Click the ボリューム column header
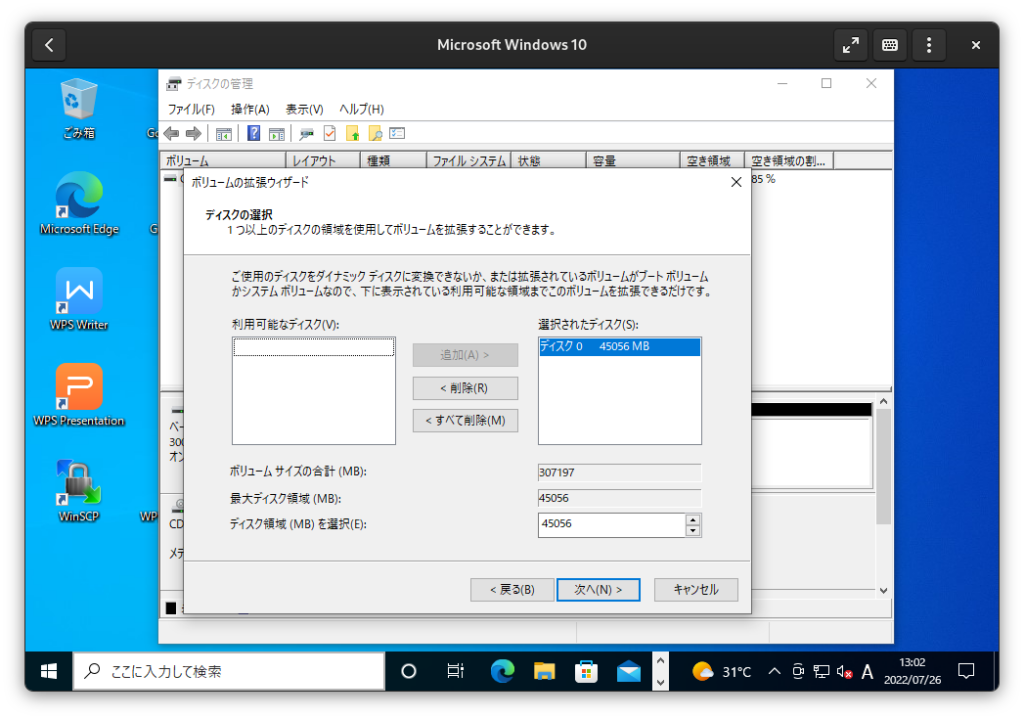The width and height of the screenshot is (1024, 719). coord(223,161)
